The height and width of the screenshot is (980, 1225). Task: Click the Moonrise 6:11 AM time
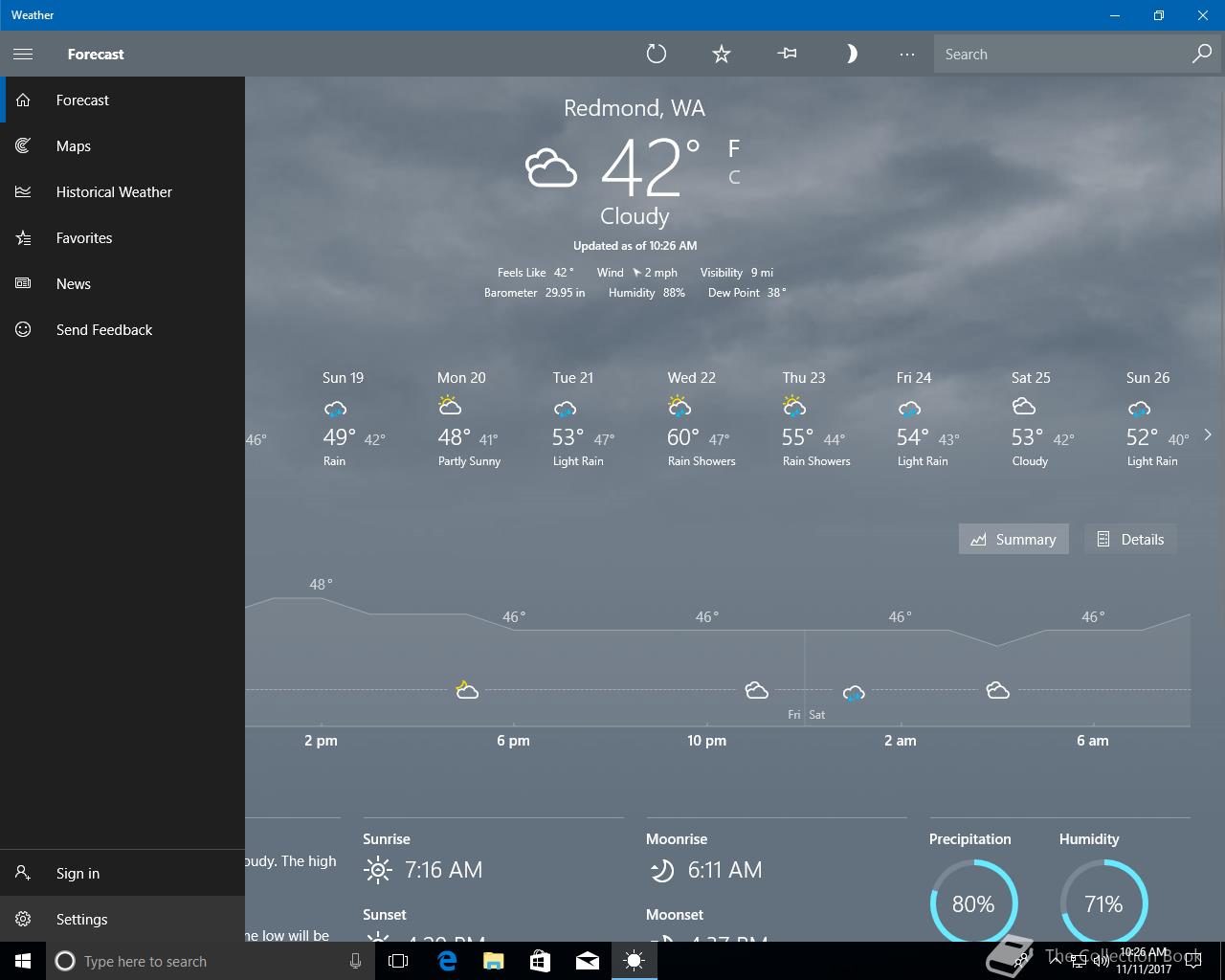(724, 870)
